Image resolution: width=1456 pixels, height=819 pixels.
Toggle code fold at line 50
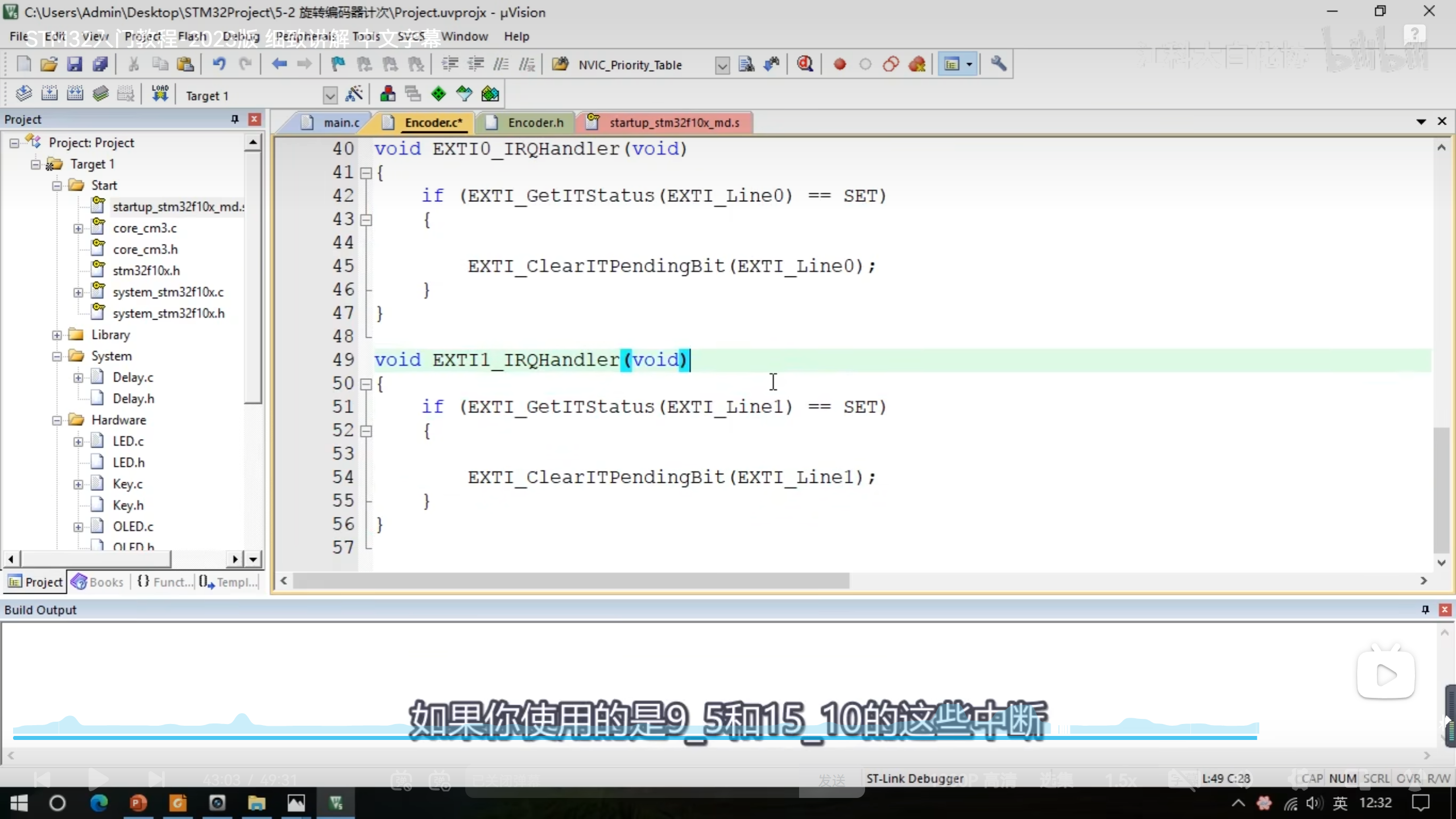coord(366,384)
